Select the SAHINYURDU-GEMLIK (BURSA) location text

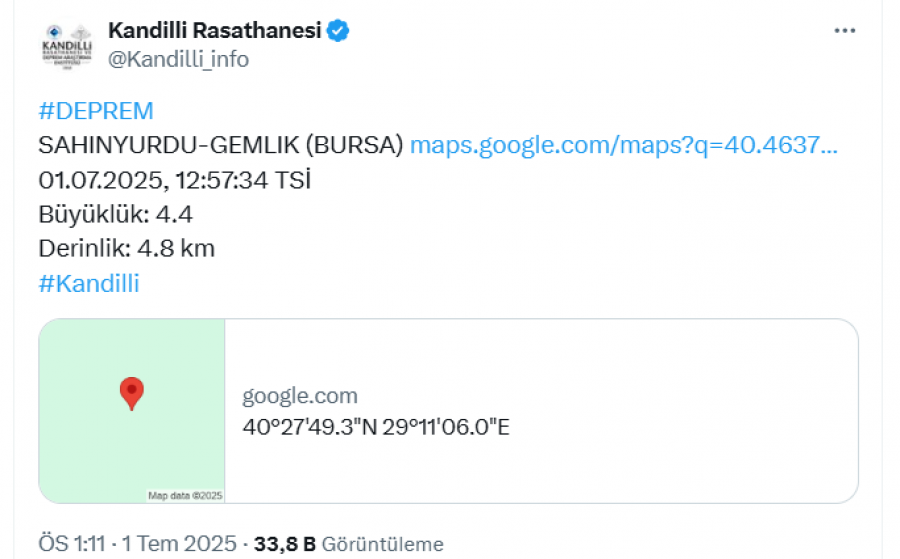(x=221, y=145)
